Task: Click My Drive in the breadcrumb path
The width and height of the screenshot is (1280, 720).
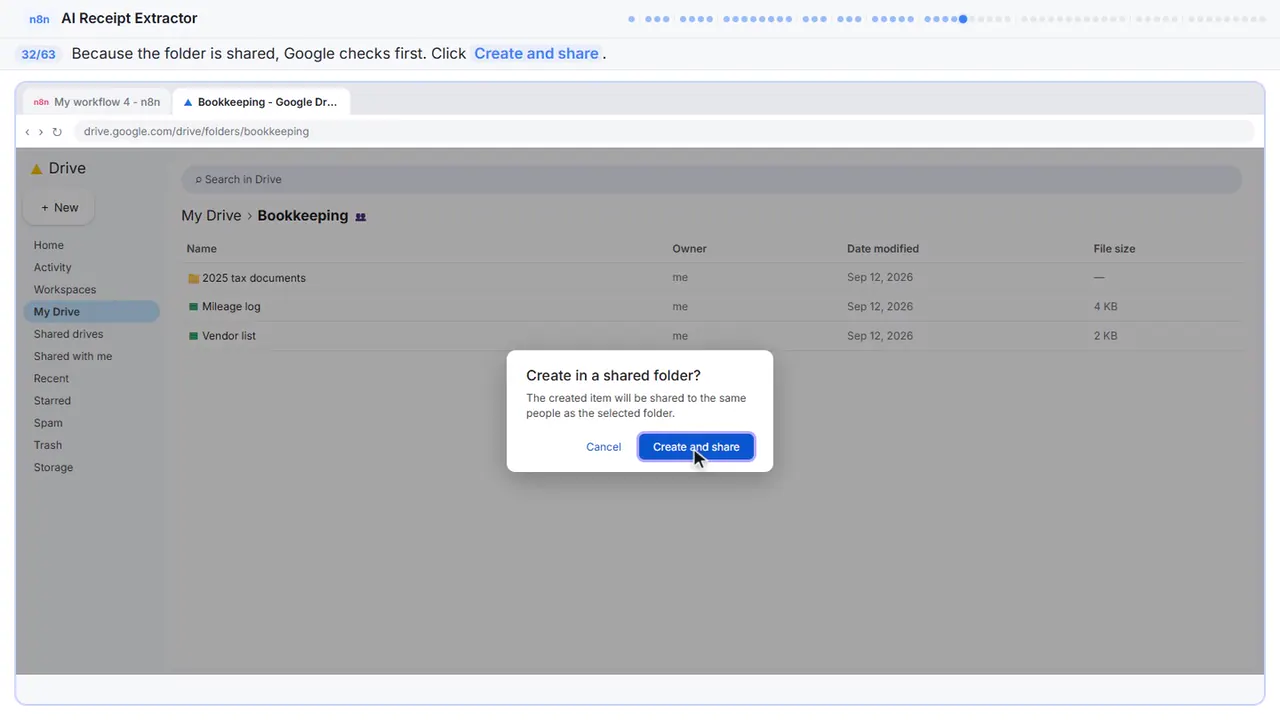Action: [x=211, y=216]
